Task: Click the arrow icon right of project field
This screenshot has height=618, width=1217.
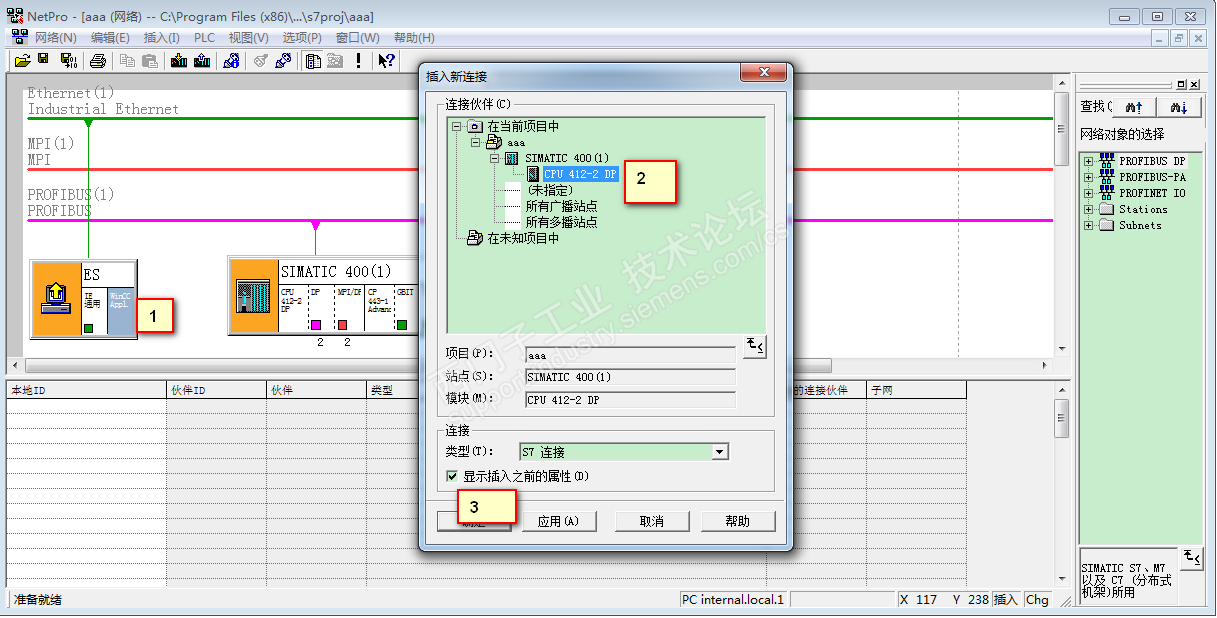Action: pos(754,347)
